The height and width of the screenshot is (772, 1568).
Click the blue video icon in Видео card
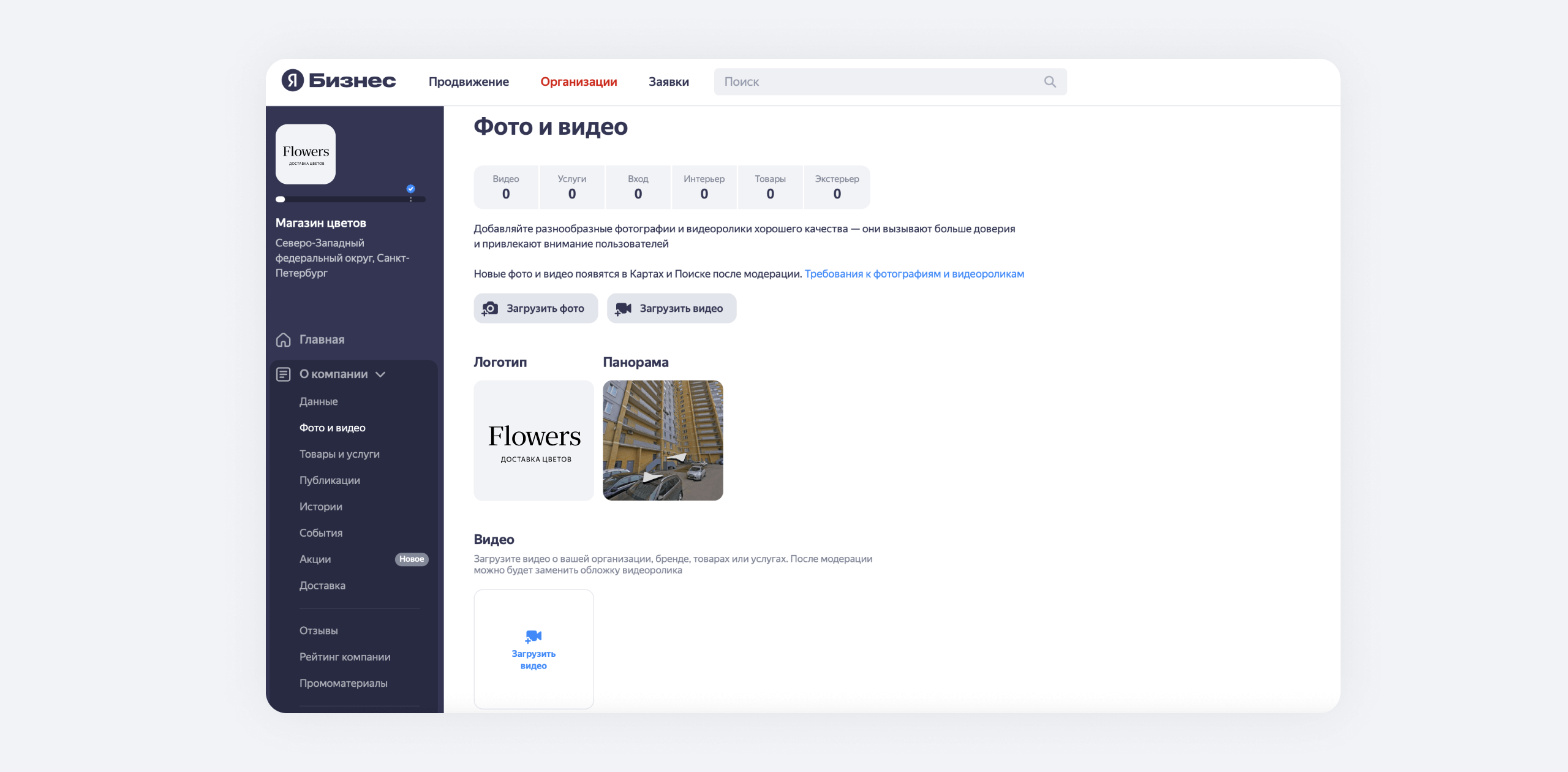(x=533, y=637)
